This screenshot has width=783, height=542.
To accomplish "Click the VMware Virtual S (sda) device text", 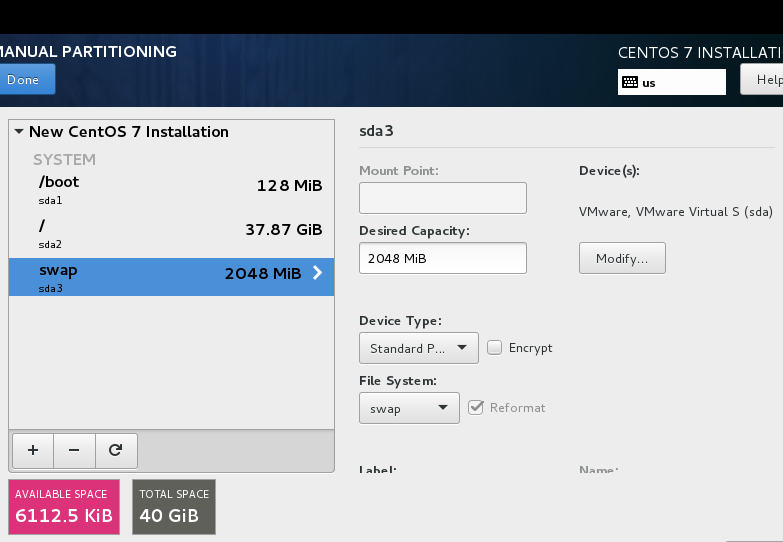I will tap(676, 212).
